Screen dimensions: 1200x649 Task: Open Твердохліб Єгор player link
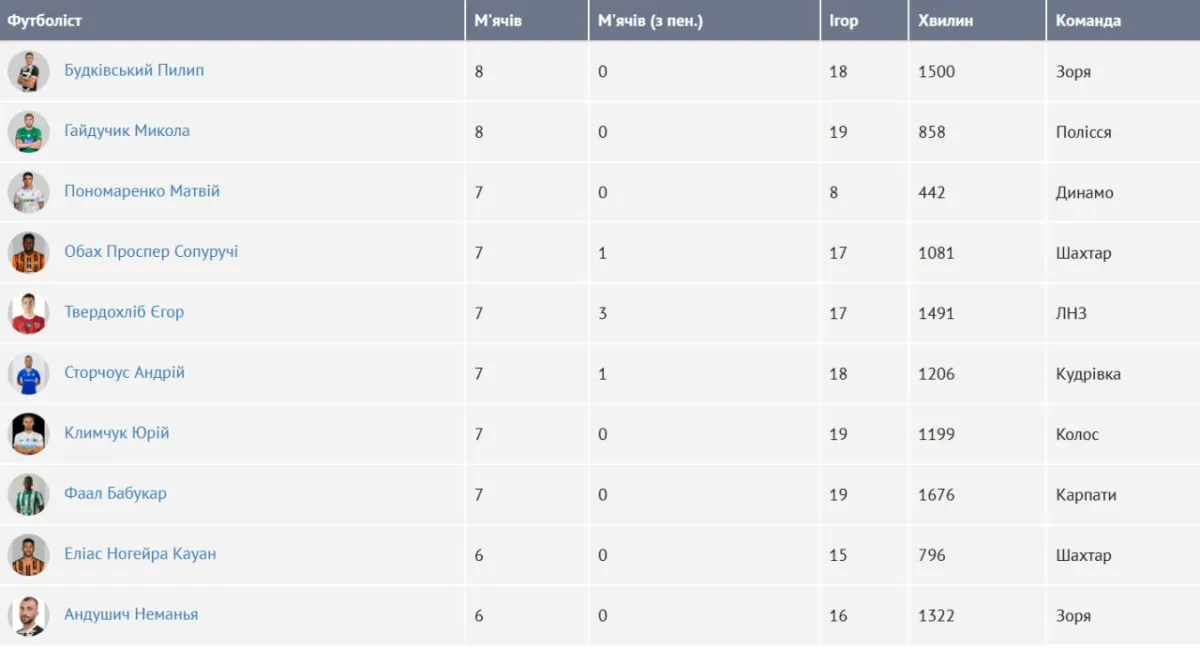pyautogui.click(x=124, y=312)
